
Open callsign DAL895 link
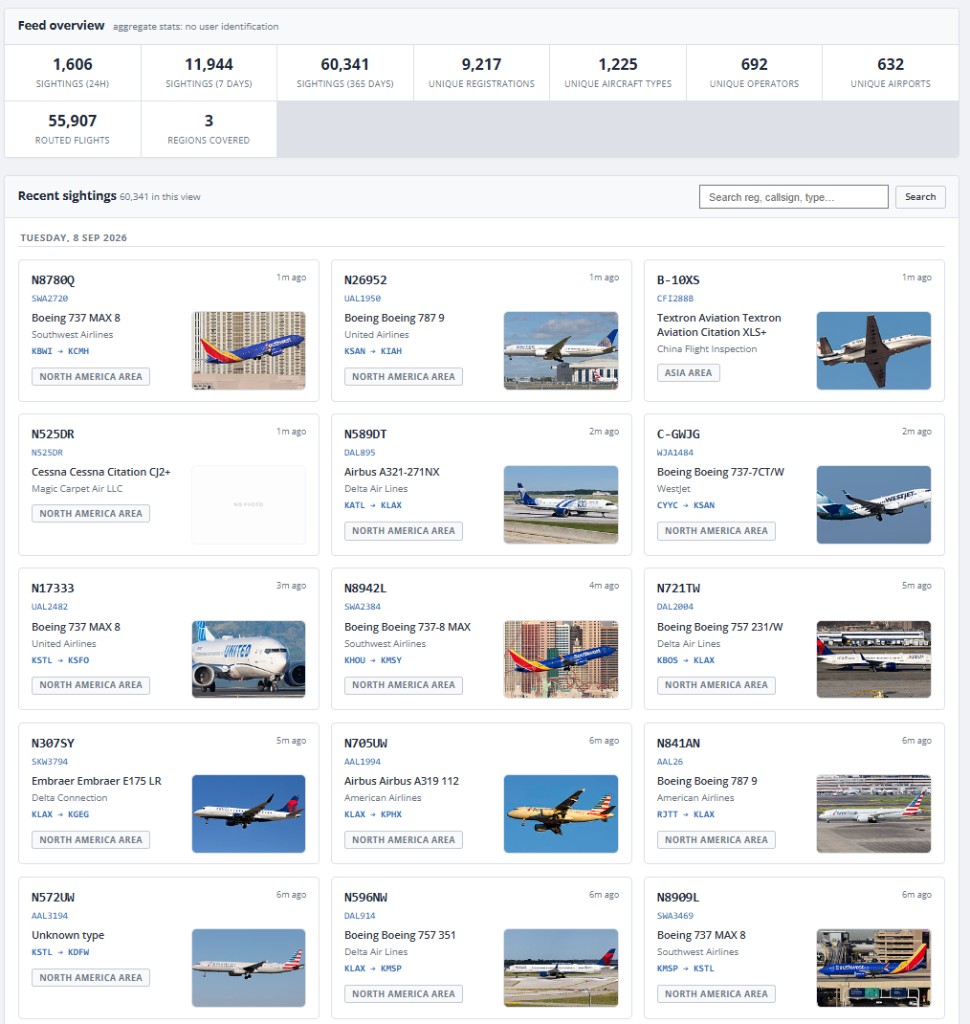[360, 453]
